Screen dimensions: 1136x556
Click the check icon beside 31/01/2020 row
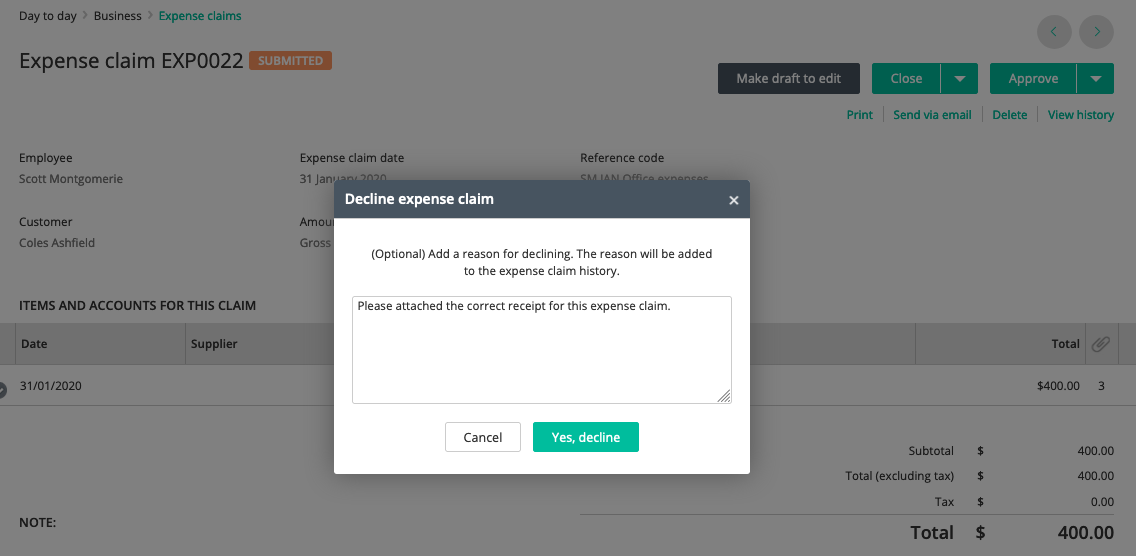click(1, 390)
